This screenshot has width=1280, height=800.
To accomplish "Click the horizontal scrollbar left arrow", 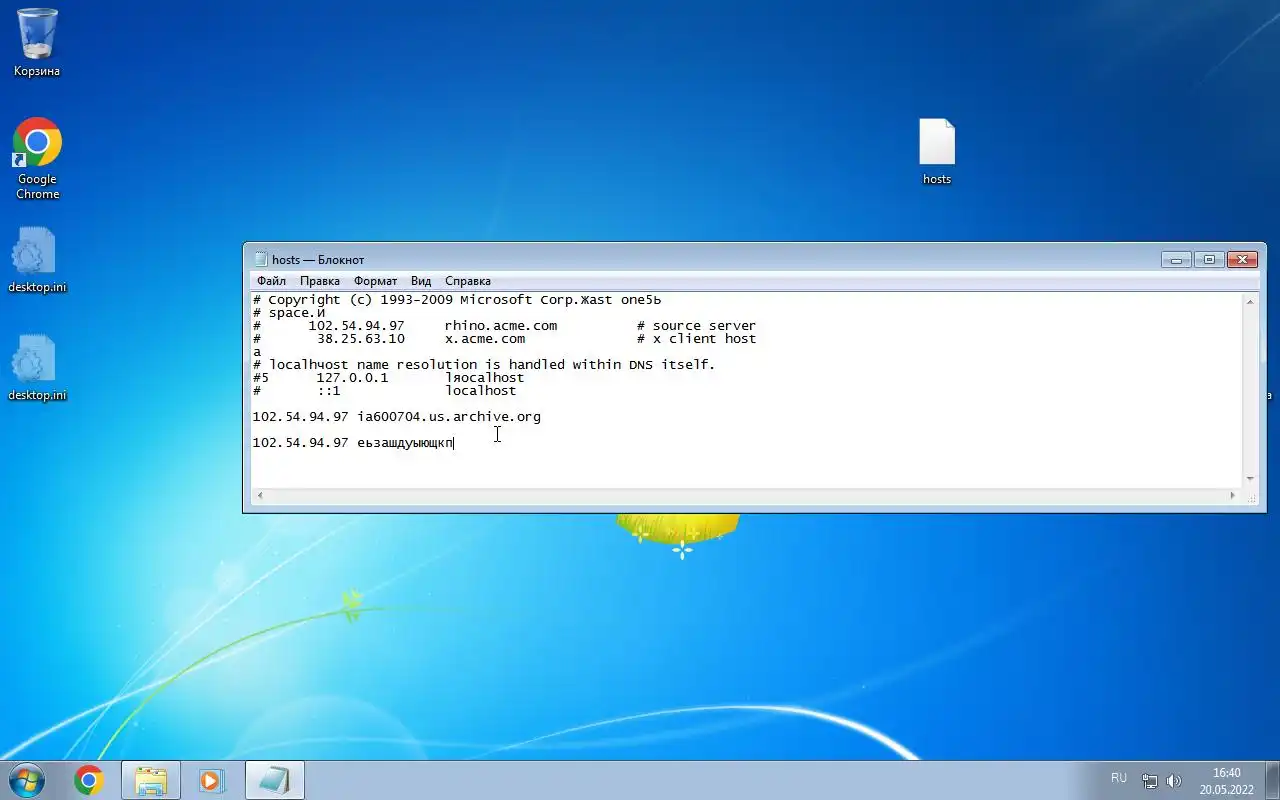I will pyautogui.click(x=260, y=496).
